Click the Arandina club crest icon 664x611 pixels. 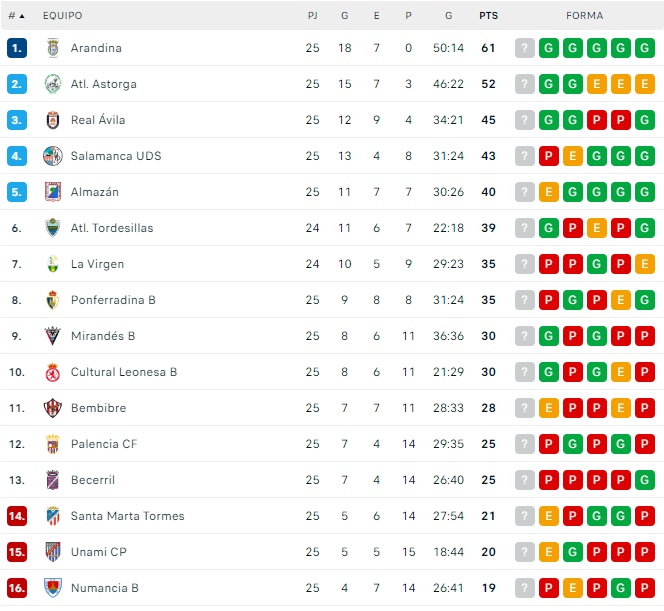click(x=53, y=48)
